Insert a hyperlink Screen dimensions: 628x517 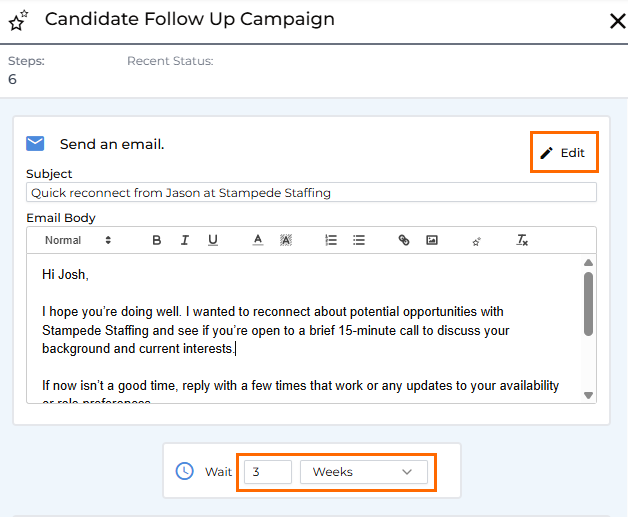click(x=404, y=240)
